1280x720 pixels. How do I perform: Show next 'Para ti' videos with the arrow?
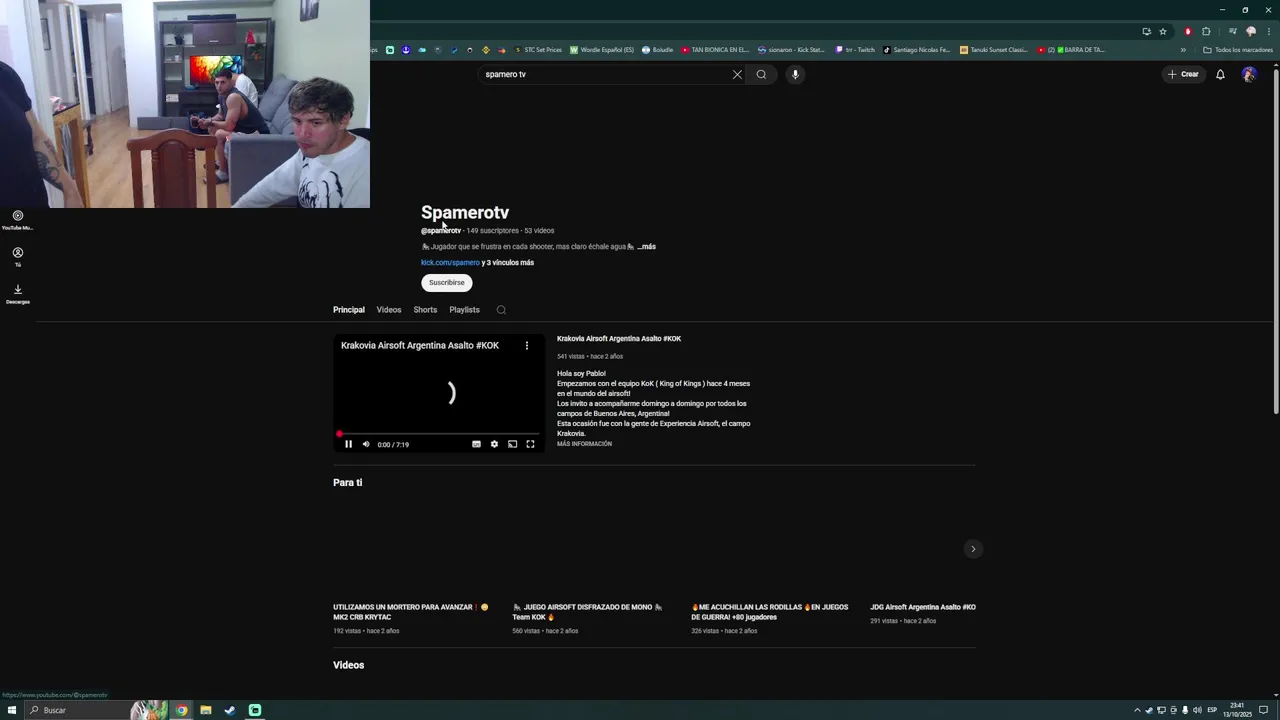click(972, 549)
